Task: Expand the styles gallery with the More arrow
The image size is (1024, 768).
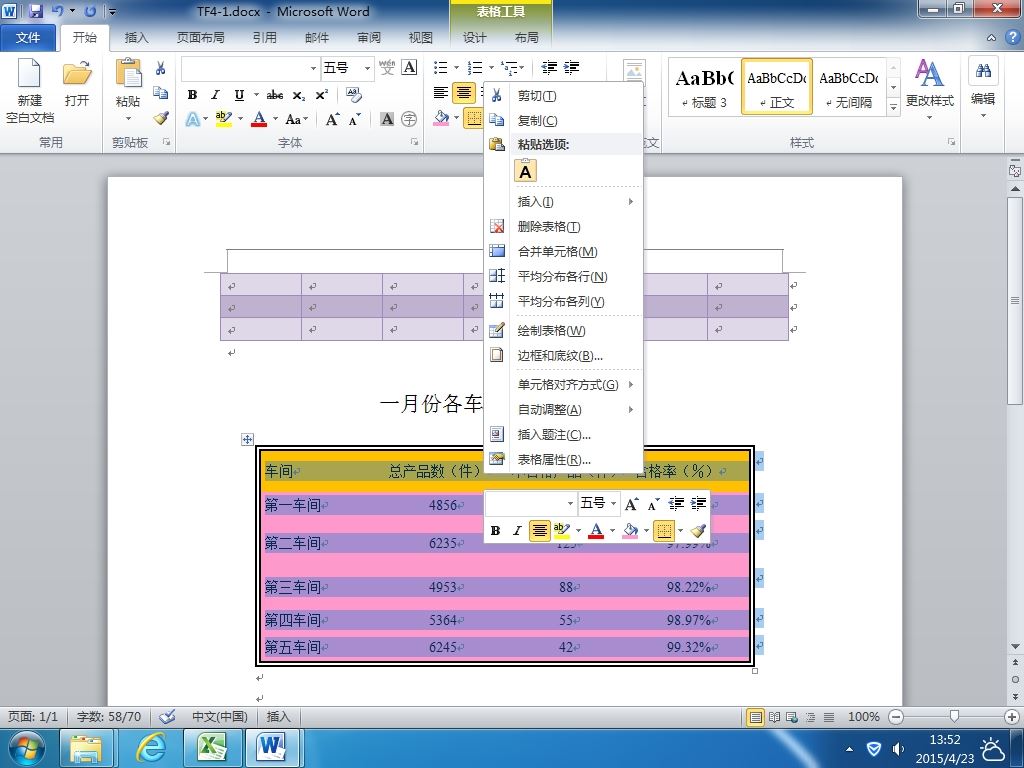Action: 893,107
